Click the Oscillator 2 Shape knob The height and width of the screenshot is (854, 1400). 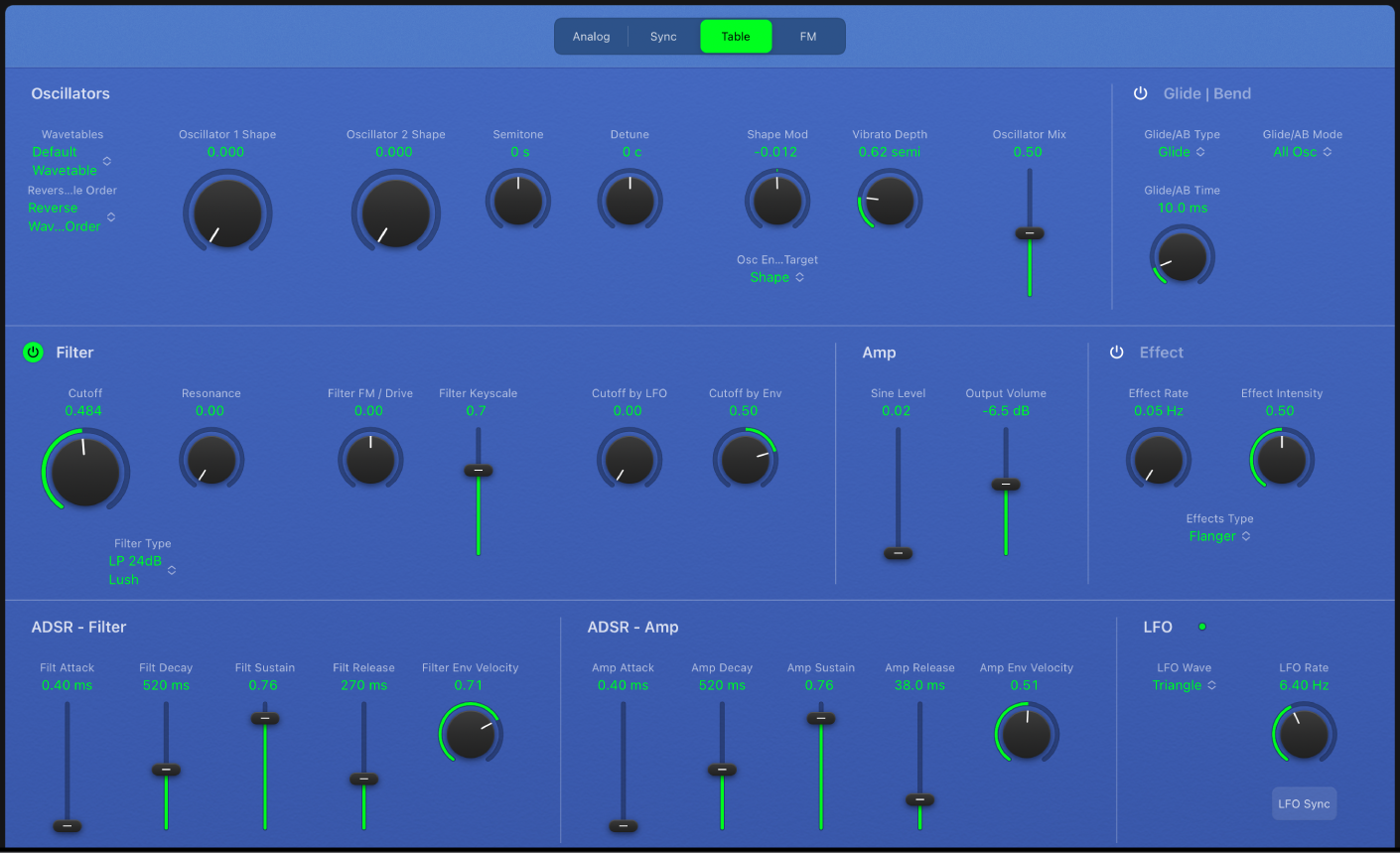(x=395, y=213)
